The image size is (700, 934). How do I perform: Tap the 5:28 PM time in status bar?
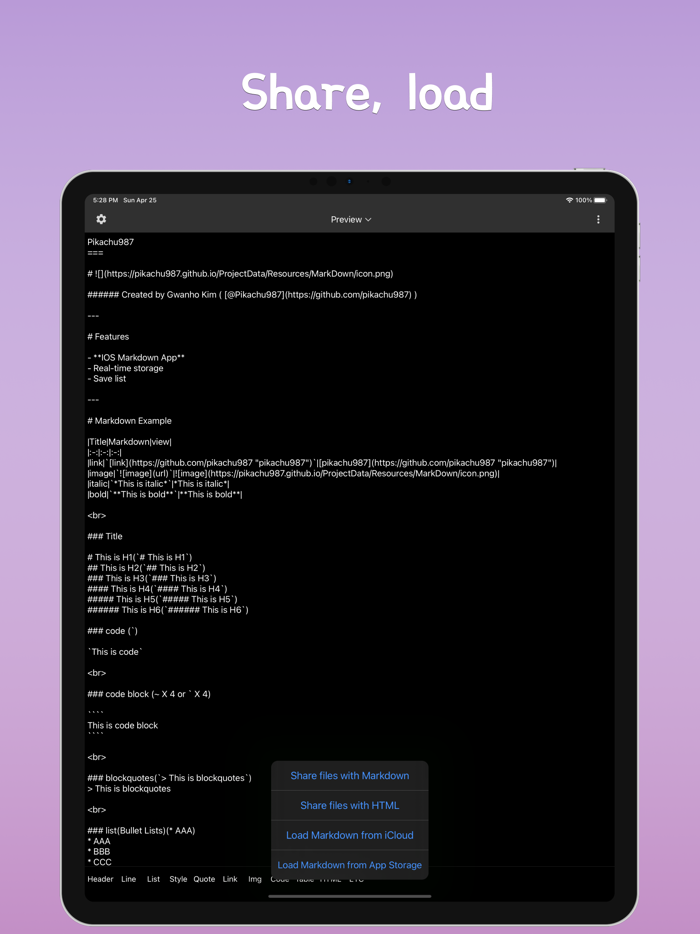click(105, 200)
